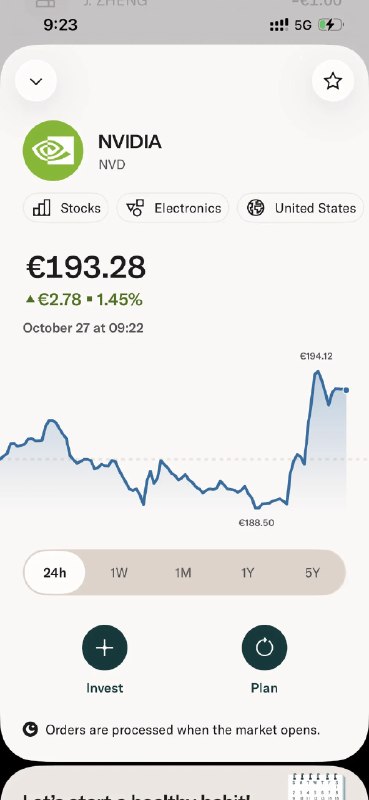Switch the chart to 1M range

coord(183,572)
